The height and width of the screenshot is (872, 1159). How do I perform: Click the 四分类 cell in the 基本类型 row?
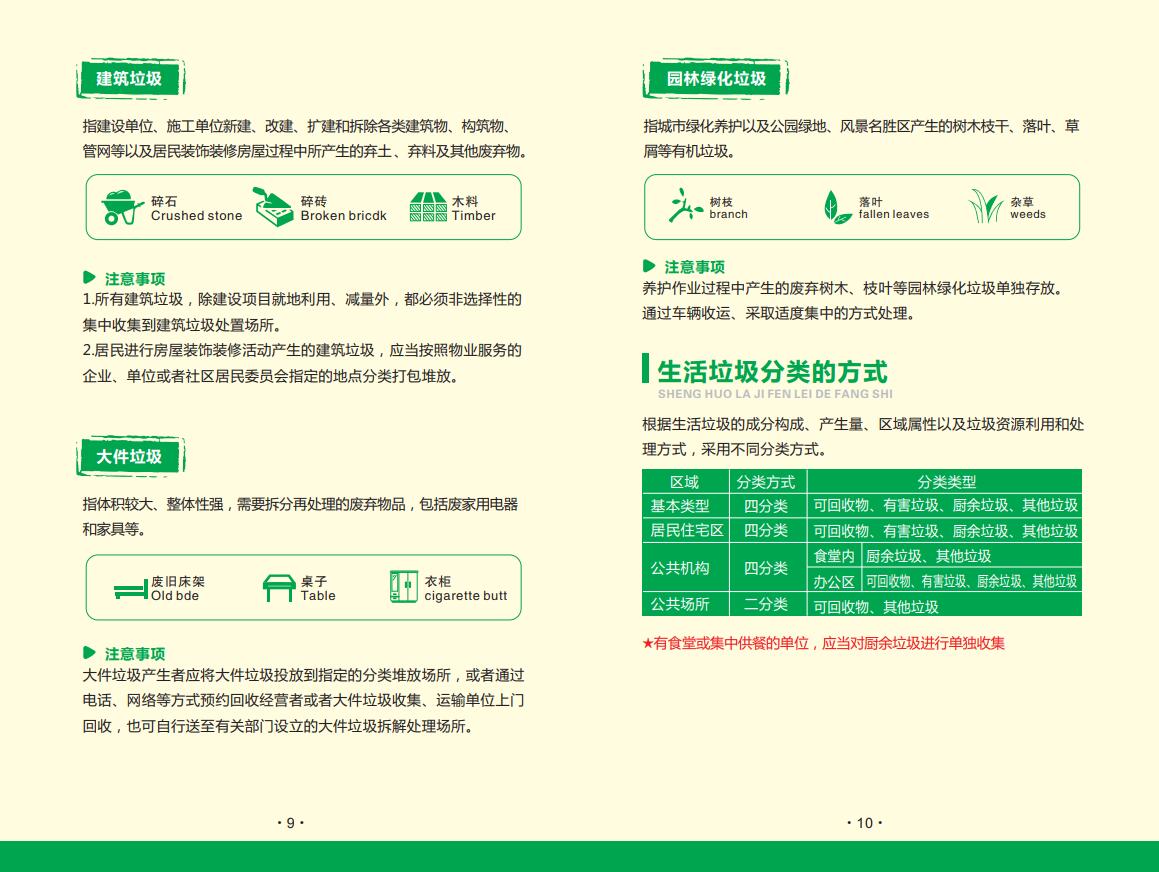[x=767, y=506]
